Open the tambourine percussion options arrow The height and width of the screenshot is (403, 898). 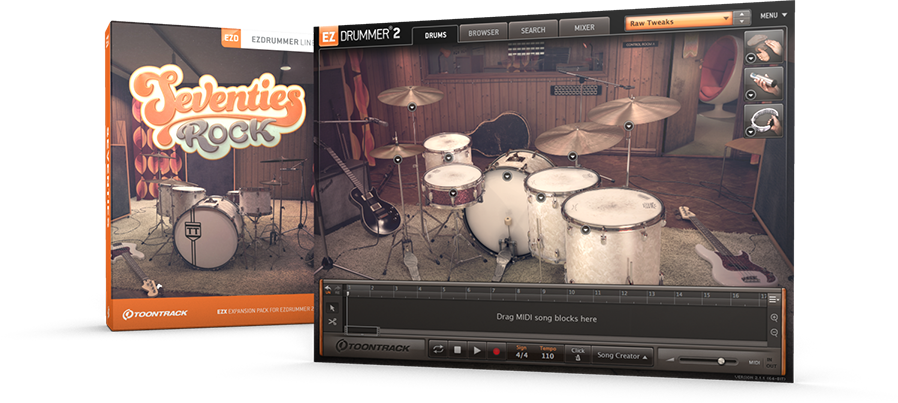[750, 132]
